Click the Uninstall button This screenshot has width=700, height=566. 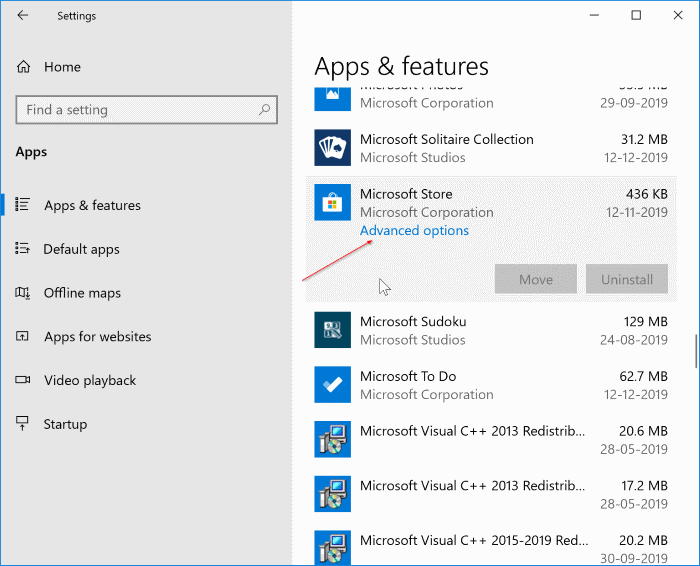pyautogui.click(x=627, y=279)
